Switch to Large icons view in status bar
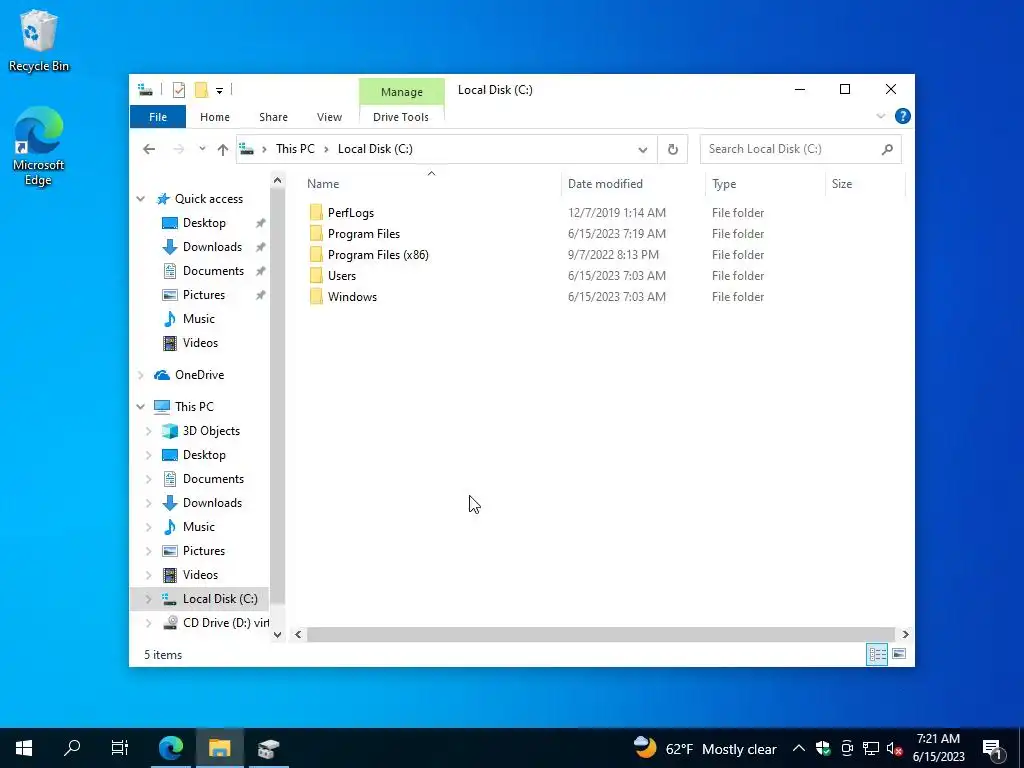The image size is (1024, 768). [899, 654]
